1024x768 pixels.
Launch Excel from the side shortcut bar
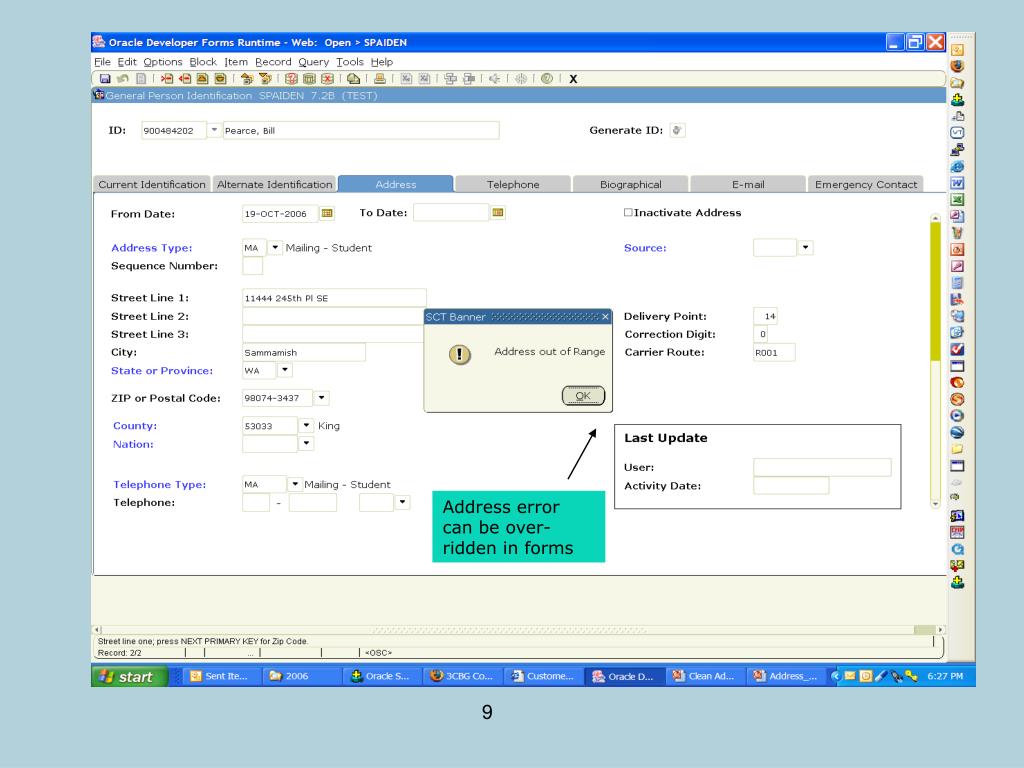[957, 200]
